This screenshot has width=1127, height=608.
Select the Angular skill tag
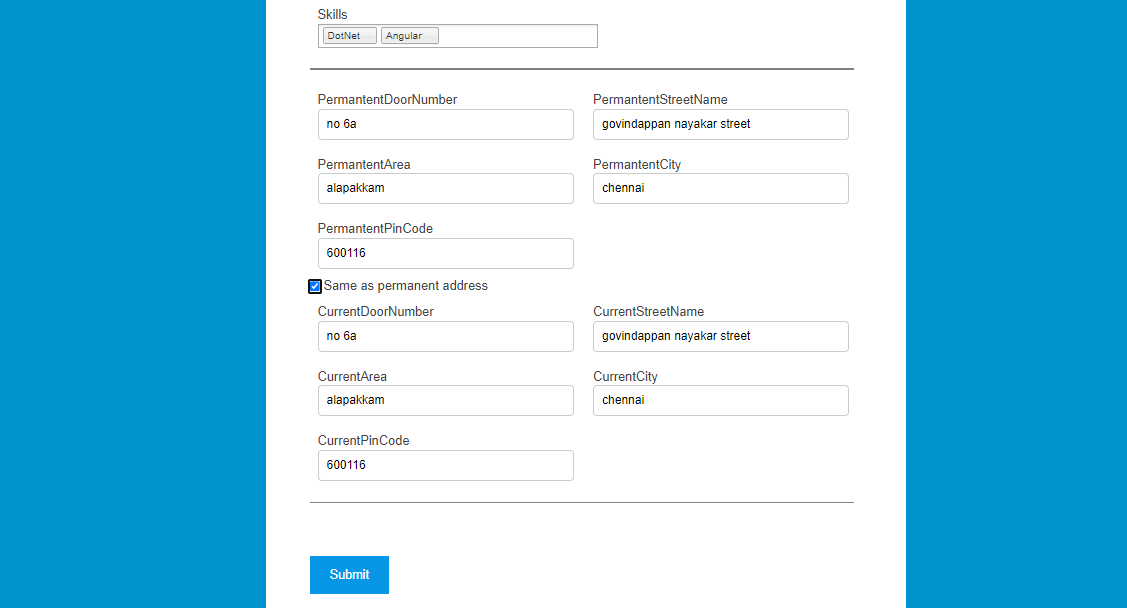tap(408, 35)
